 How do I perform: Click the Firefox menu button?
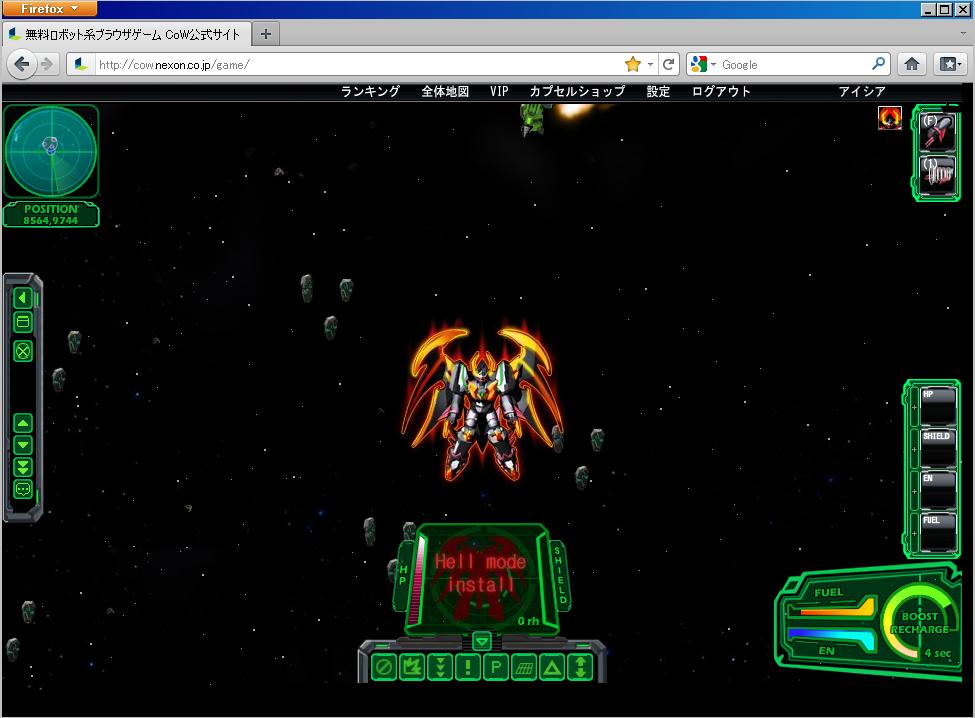point(50,9)
